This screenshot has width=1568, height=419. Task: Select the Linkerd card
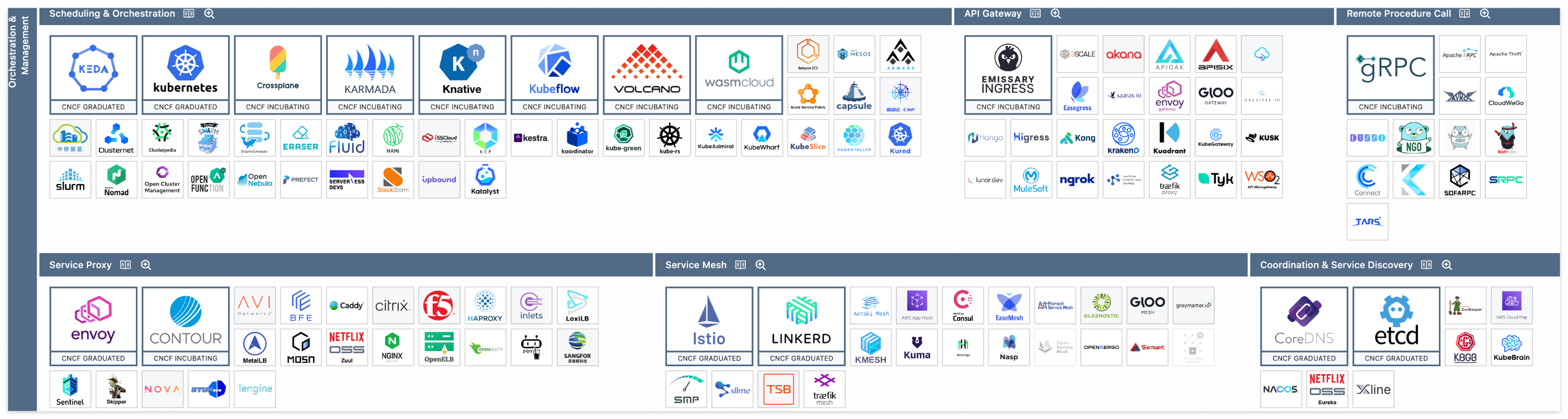click(x=802, y=327)
